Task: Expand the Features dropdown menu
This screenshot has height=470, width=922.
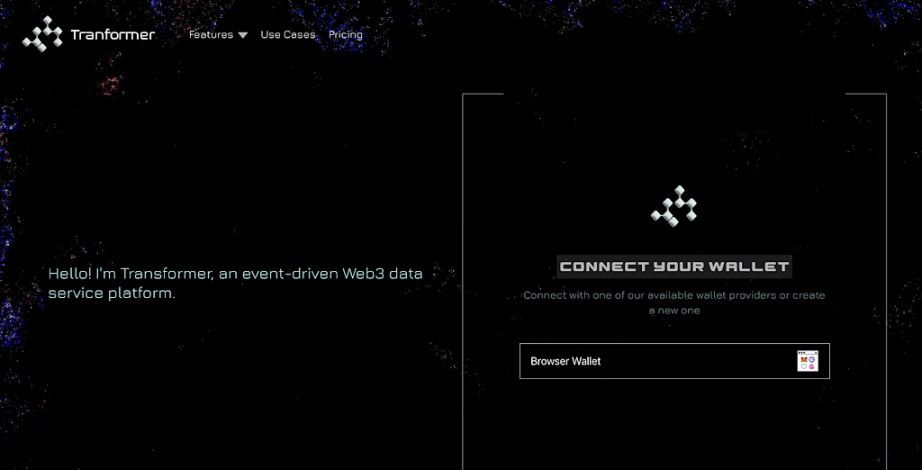Action: pyautogui.click(x=218, y=35)
